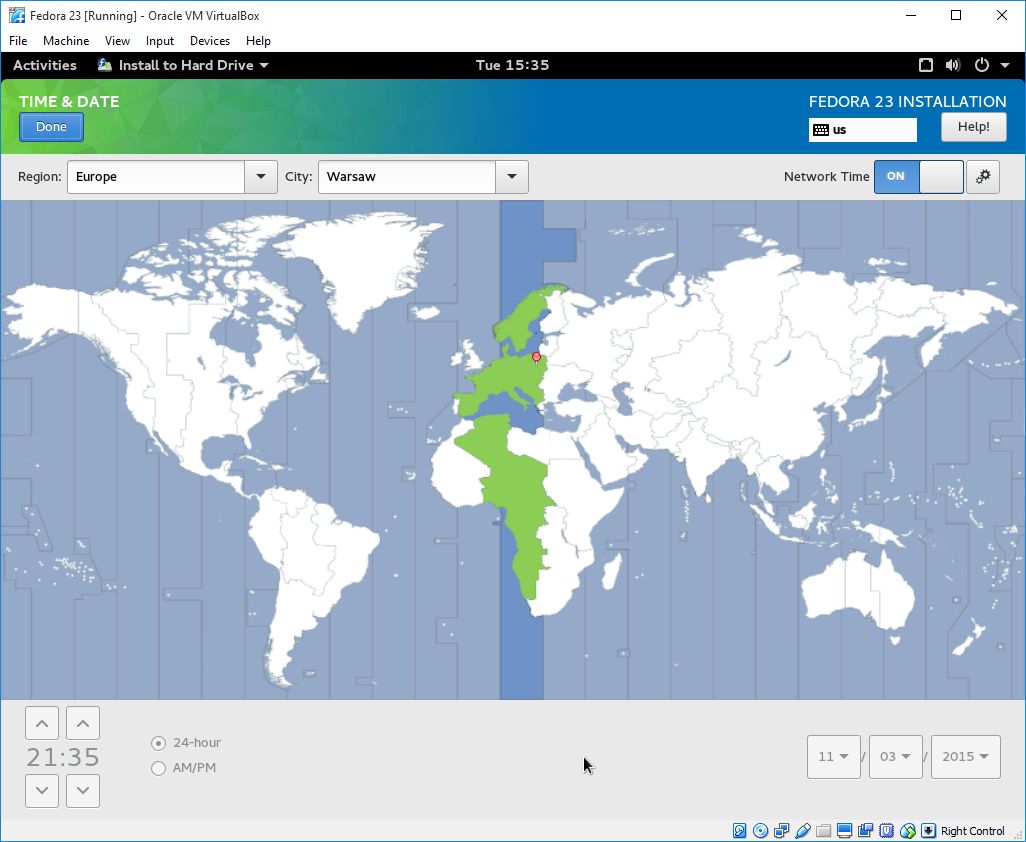Viewport: 1026px width, 842px height.
Task: Click the keyboard layout icon next to us
Action: coord(821,130)
